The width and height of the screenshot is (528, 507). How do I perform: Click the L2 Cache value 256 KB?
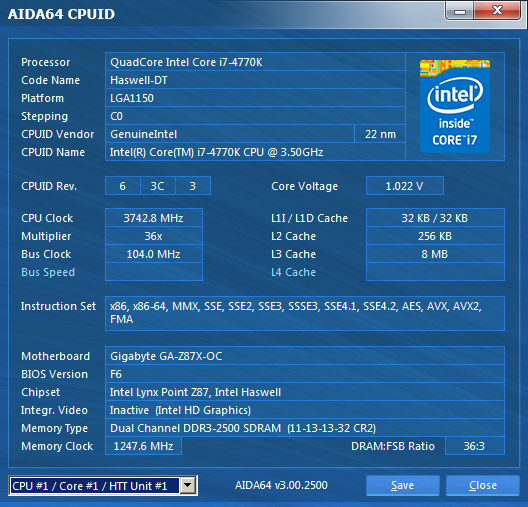(x=435, y=236)
